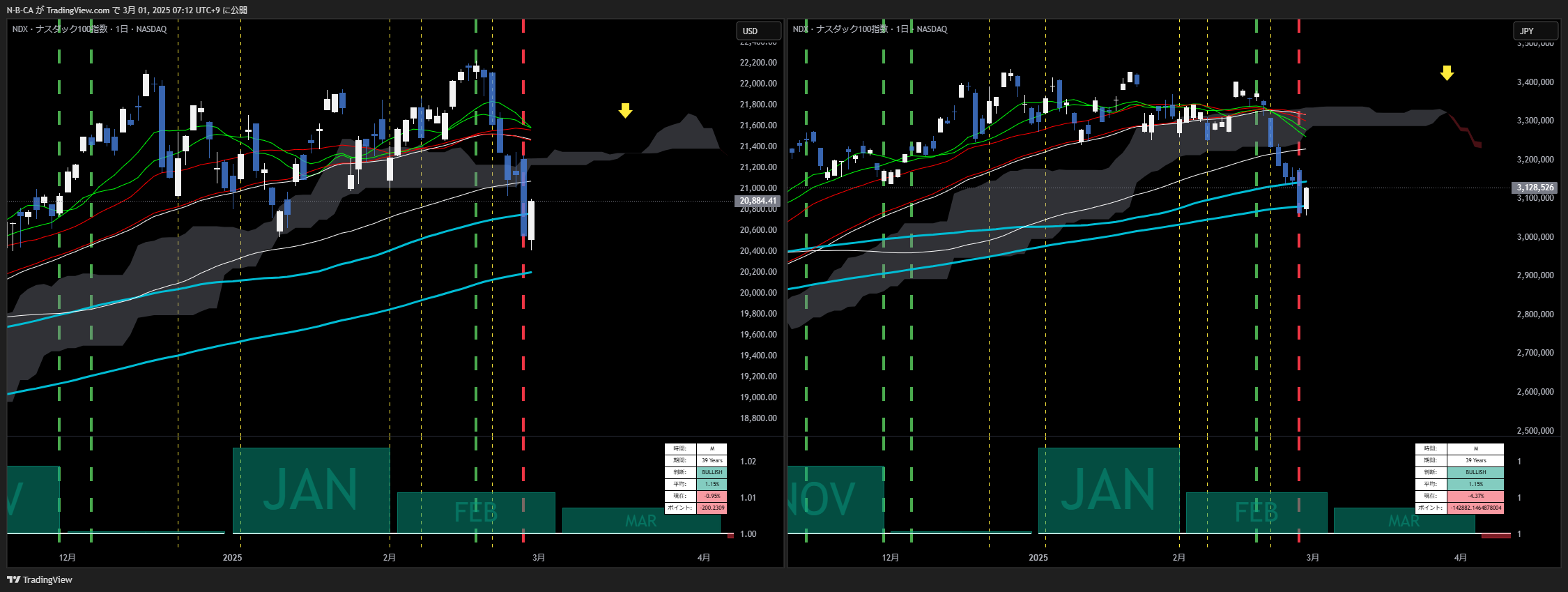Click the 21,000.00 price axis label
Viewport: 1568px width, 592px height.
tap(758, 188)
